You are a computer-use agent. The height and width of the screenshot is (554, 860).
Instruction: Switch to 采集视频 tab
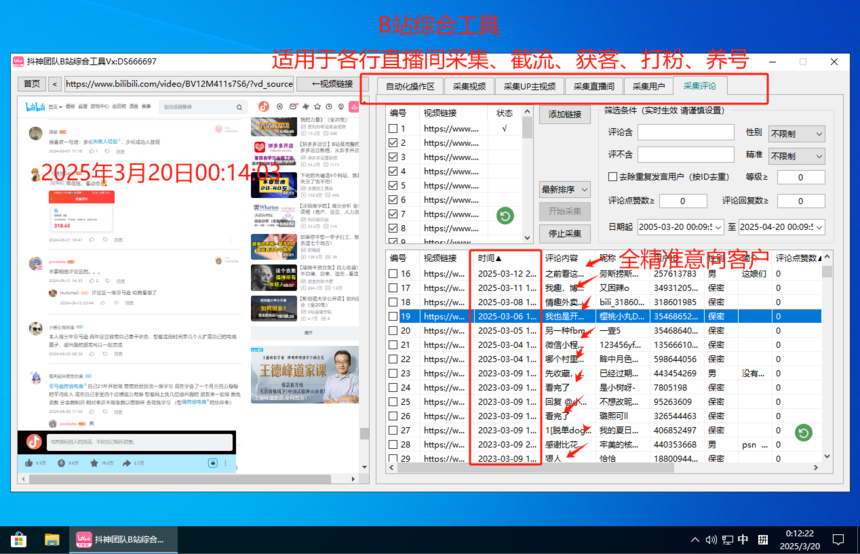tap(469, 87)
